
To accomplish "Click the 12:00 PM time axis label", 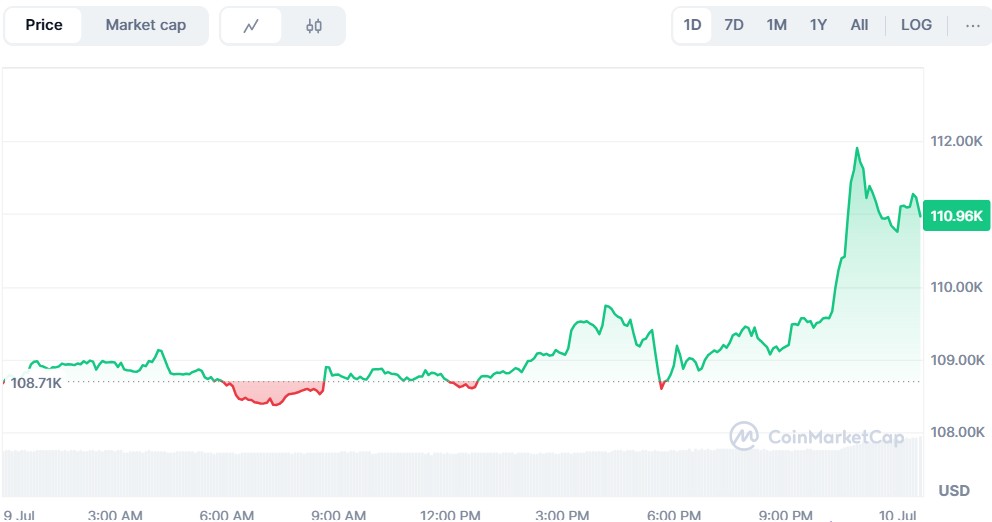I will (x=450, y=515).
